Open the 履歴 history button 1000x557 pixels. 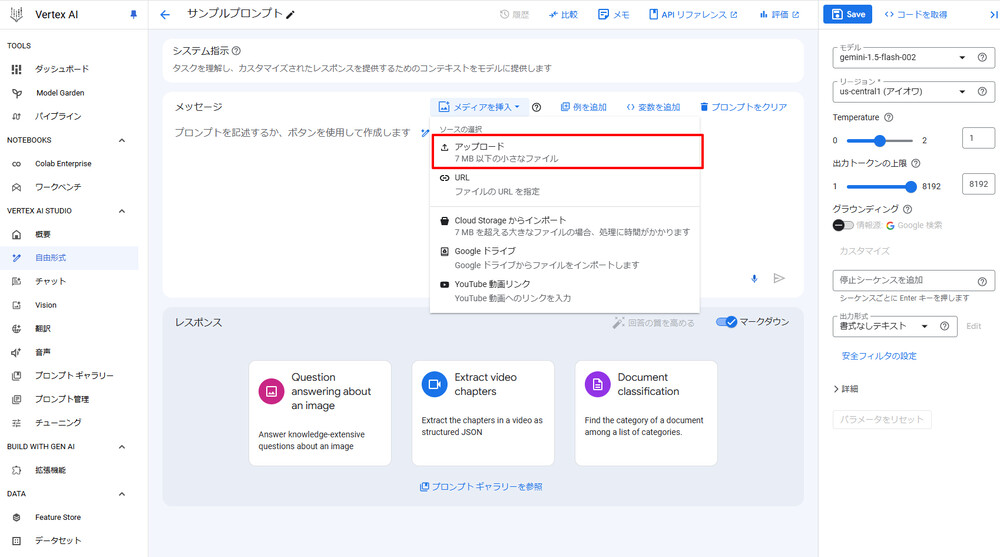(514, 14)
